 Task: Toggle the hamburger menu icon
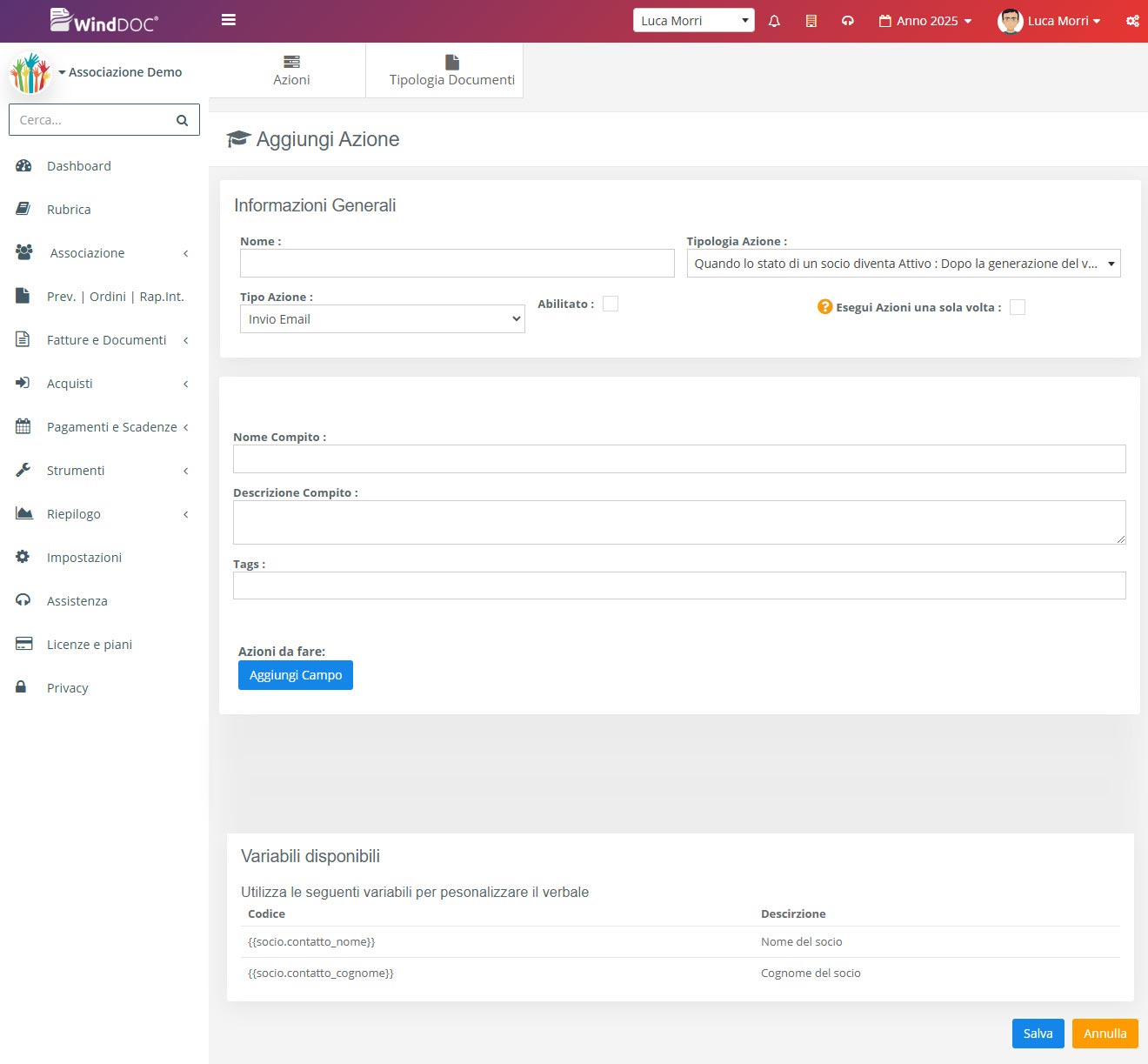[x=229, y=20]
